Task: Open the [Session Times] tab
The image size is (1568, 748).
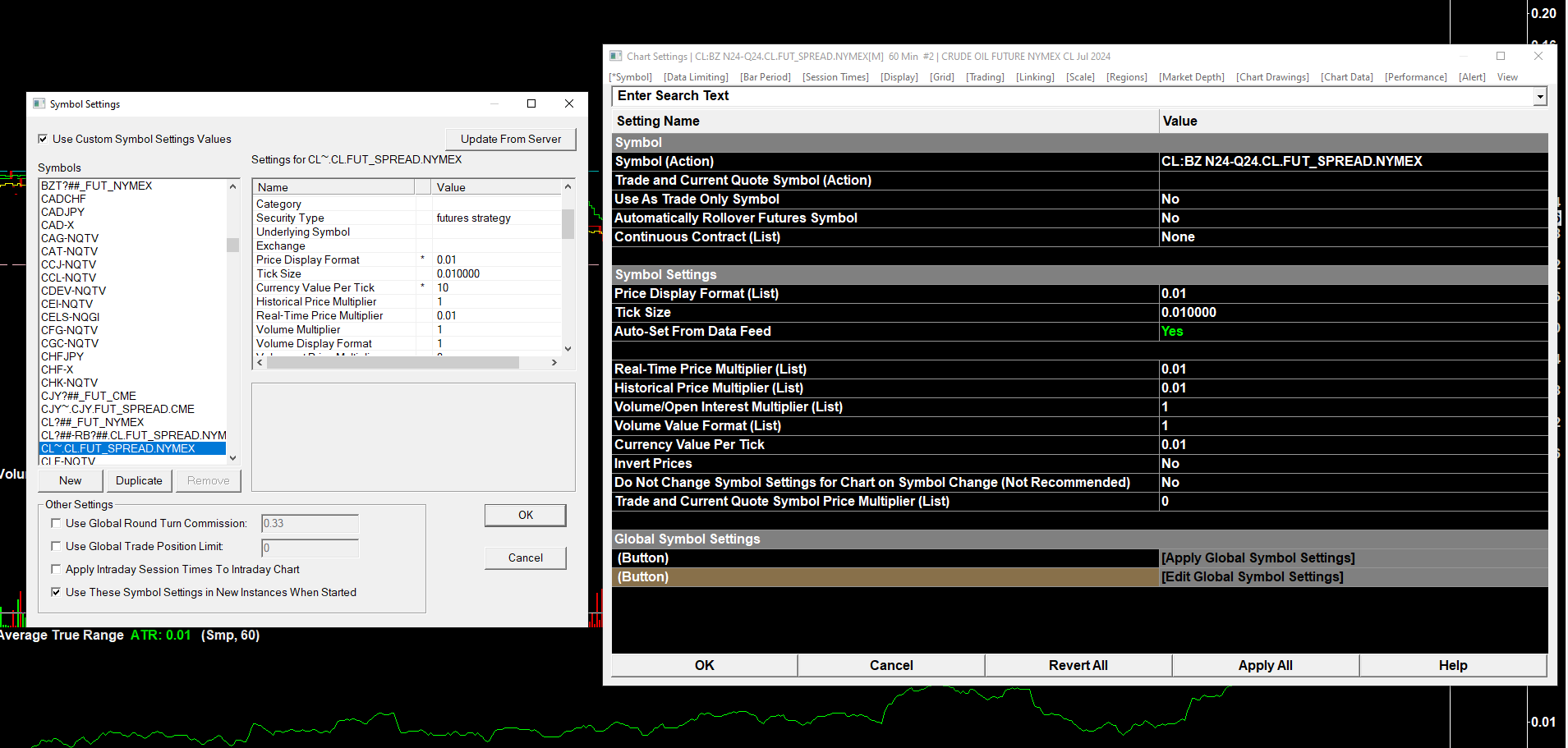Action: [835, 77]
